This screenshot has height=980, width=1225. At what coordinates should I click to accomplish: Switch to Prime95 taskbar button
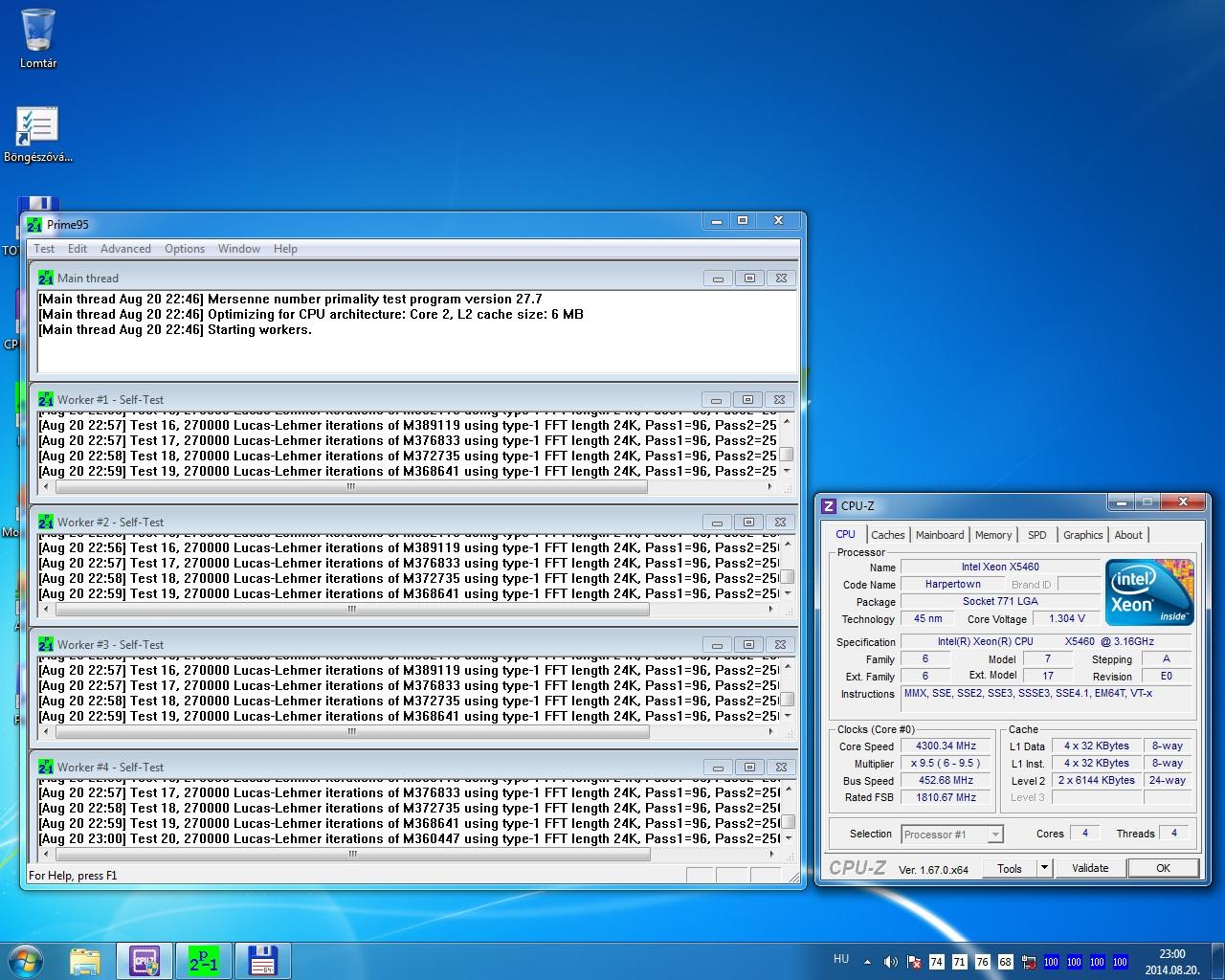pyautogui.click(x=203, y=961)
